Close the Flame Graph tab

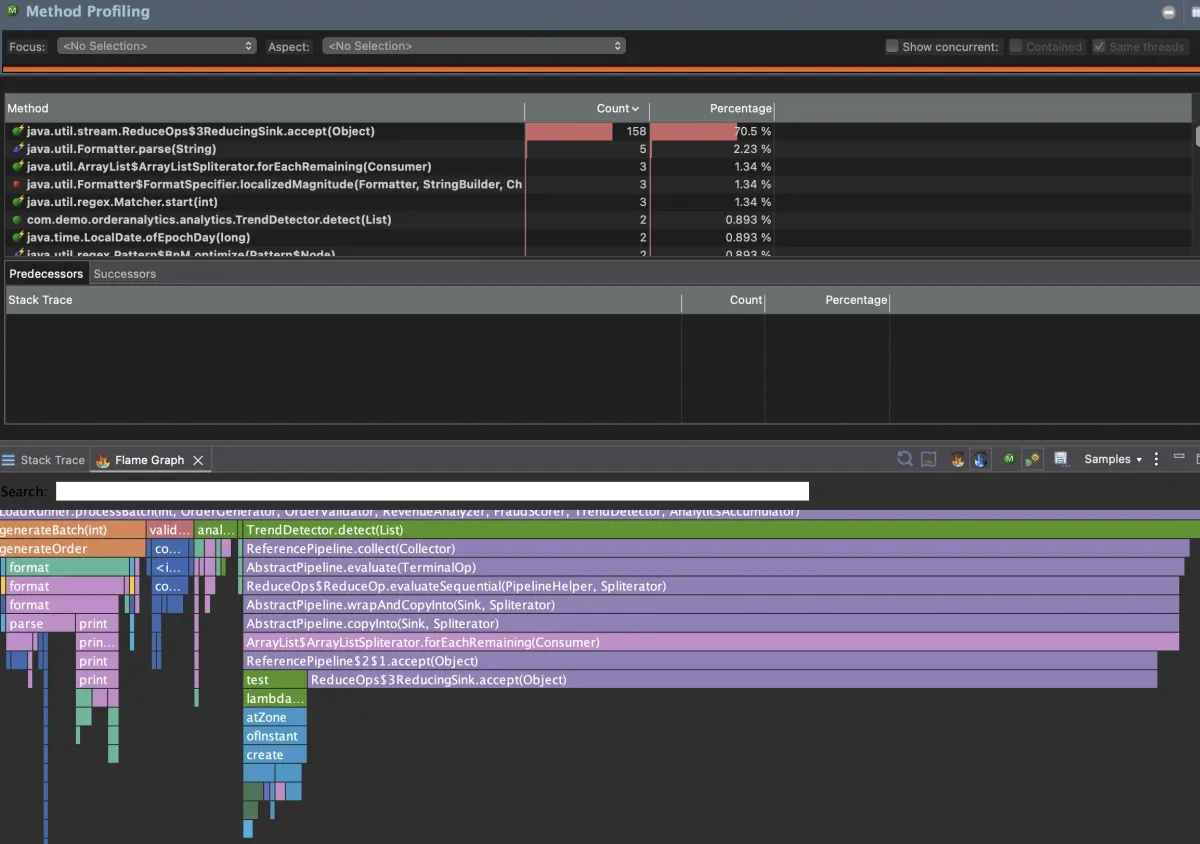[x=199, y=459]
